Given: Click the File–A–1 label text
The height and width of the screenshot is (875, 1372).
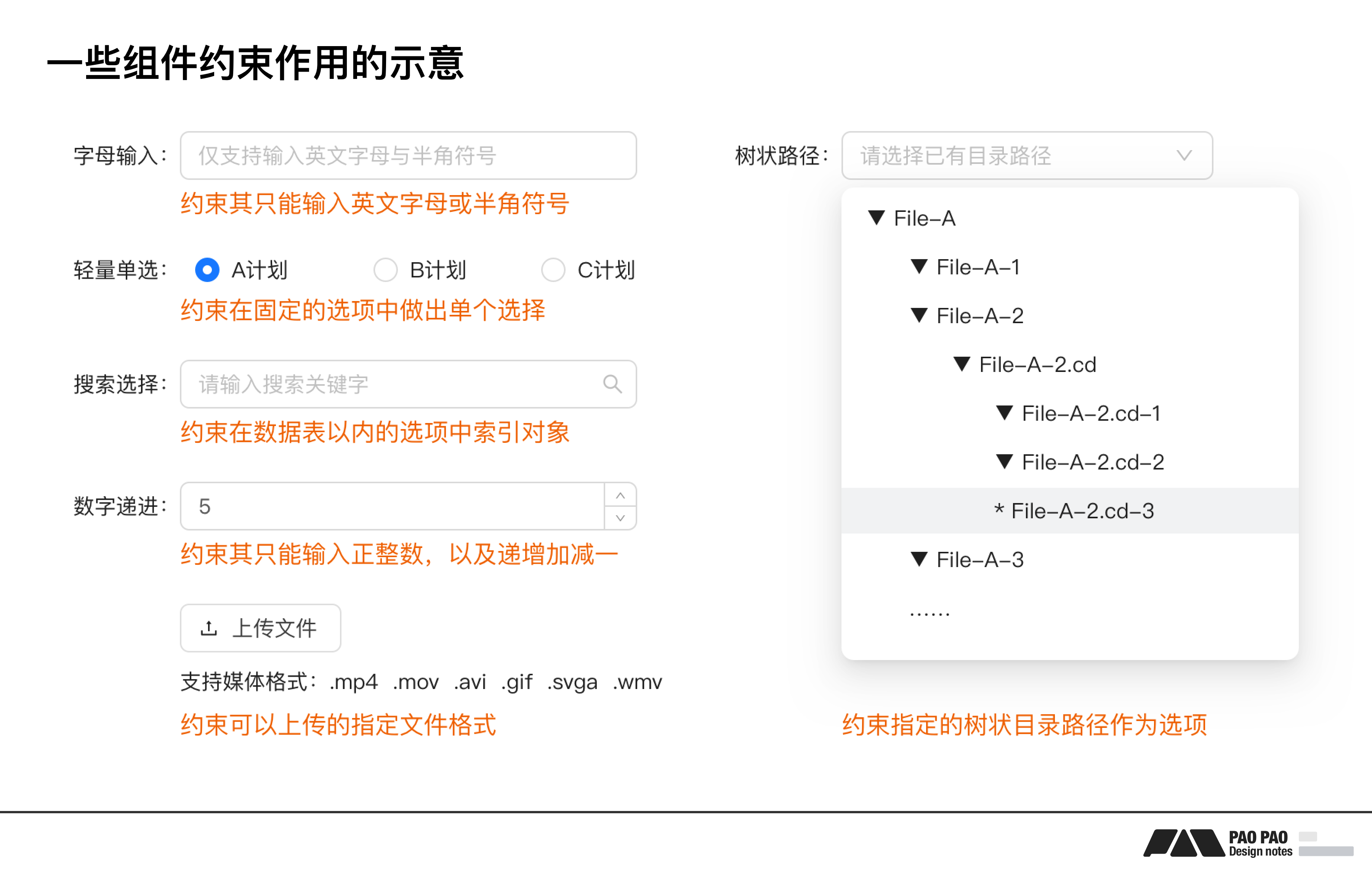Looking at the screenshot, I should click(978, 267).
